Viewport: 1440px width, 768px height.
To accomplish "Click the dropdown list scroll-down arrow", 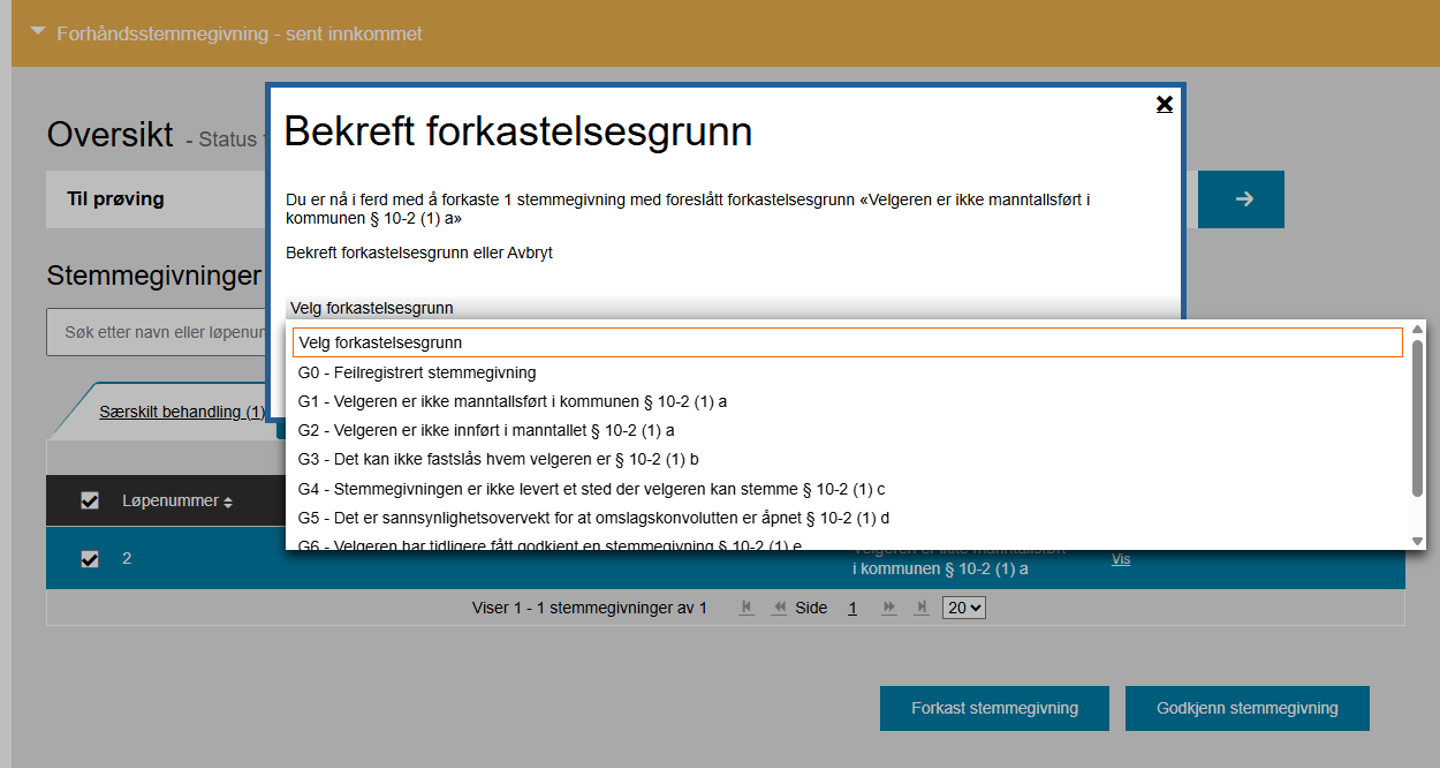I will [1416, 541].
